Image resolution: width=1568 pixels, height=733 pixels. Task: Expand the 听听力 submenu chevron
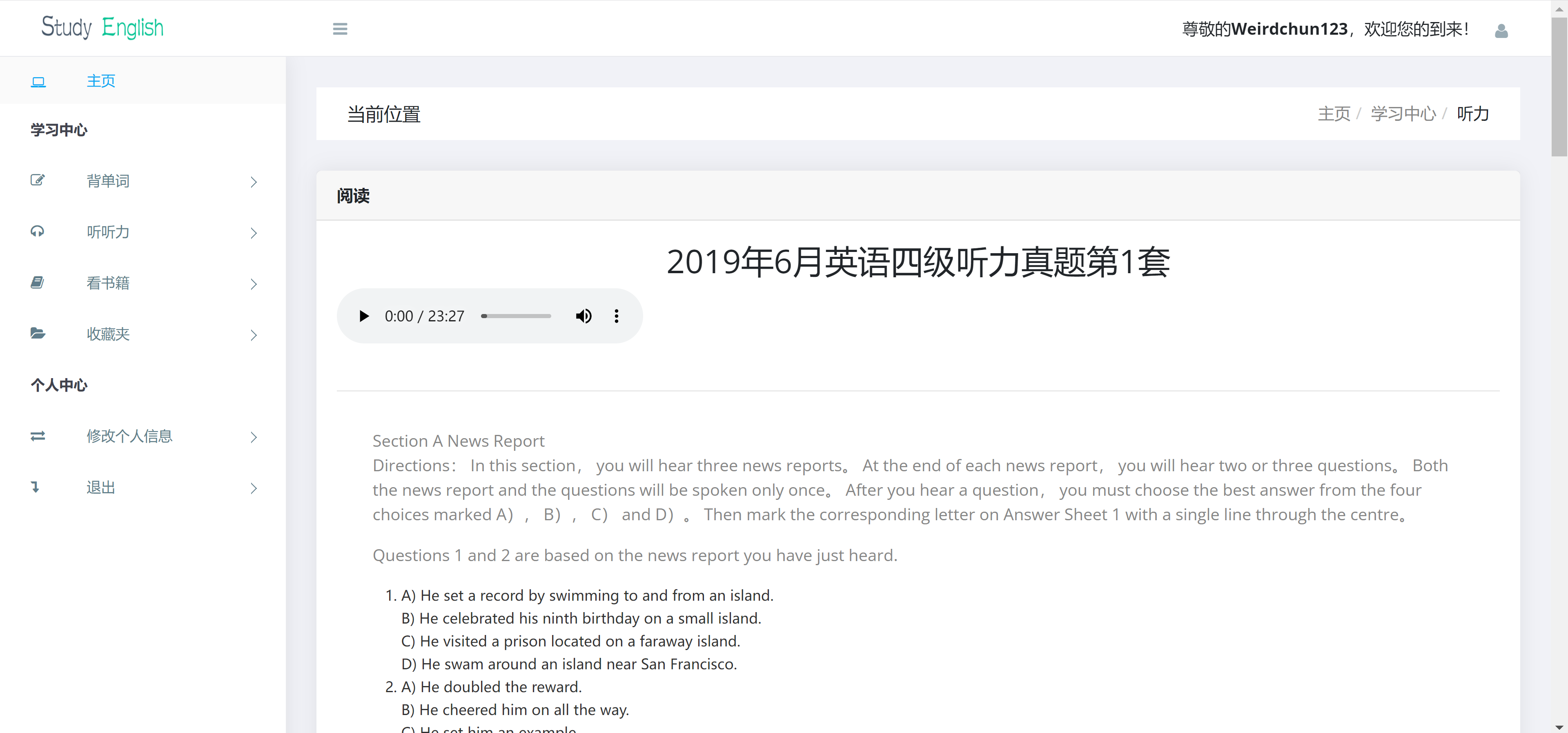(254, 233)
